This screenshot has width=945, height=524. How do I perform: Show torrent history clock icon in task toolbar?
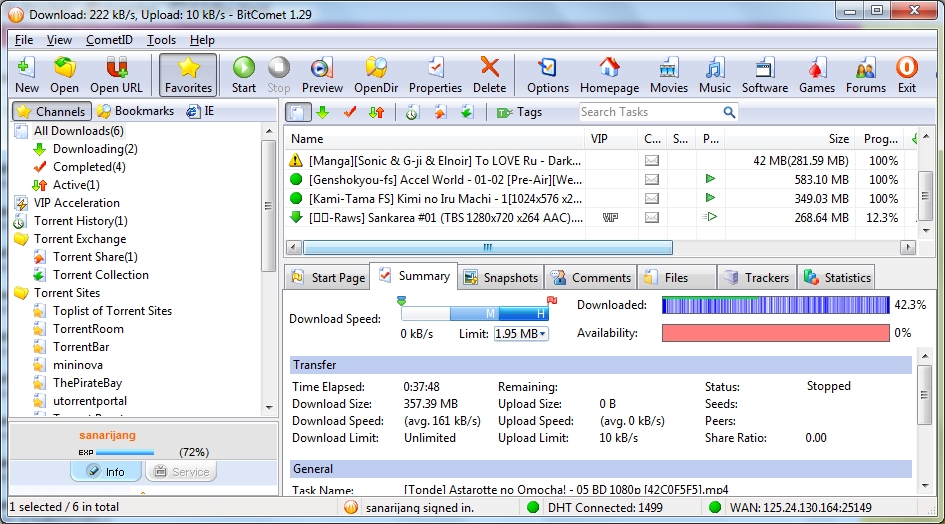tap(412, 112)
